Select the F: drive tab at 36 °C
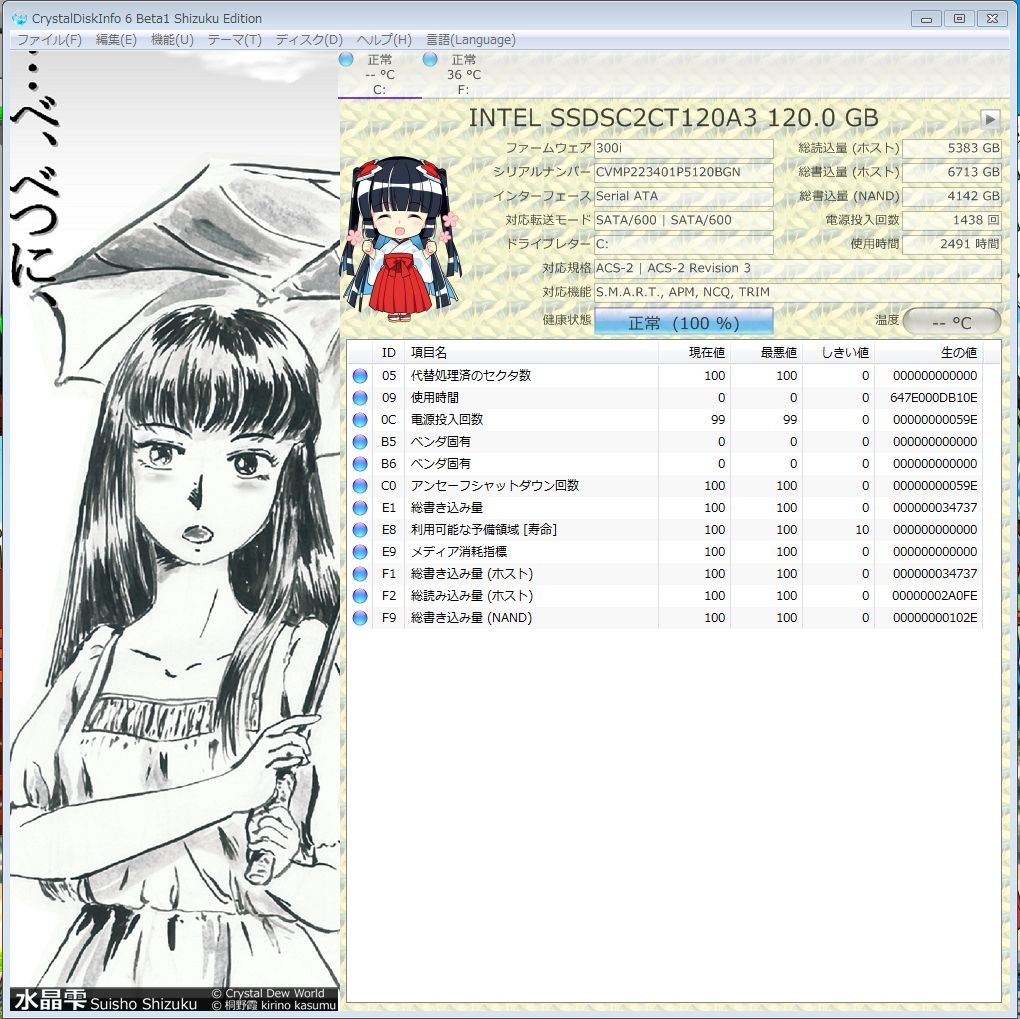Image resolution: width=1020 pixels, height=1019 pixels. 463,74
